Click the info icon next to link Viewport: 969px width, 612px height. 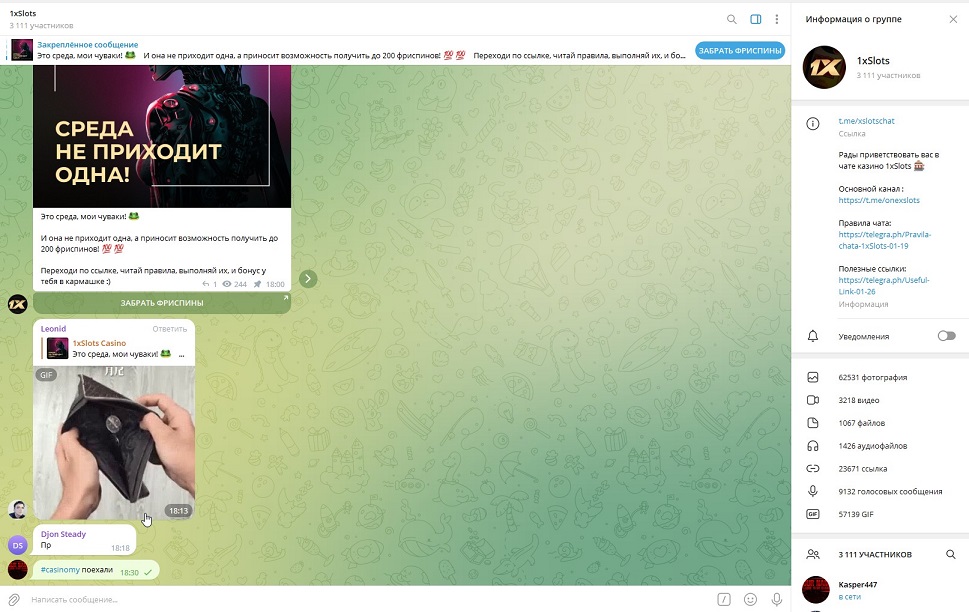813,124
